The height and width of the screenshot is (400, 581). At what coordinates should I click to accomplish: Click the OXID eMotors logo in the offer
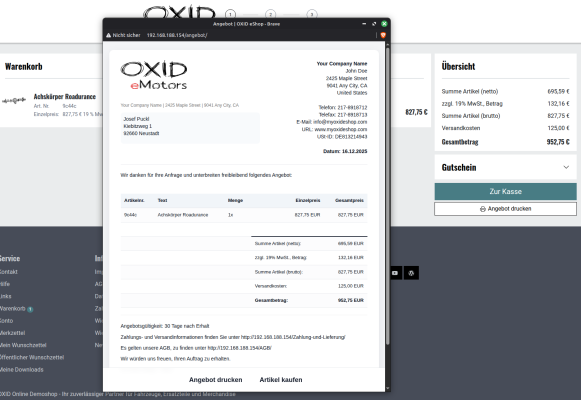(154, 75)
